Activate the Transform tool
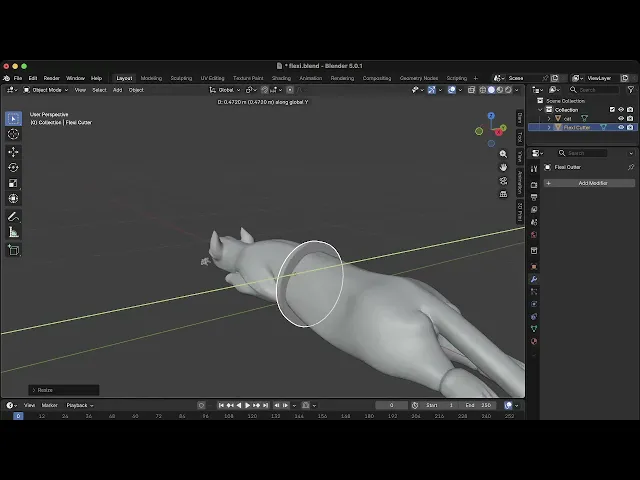This screenshot has width=640, height=480. pyautogui.click(x=13, y=198)
